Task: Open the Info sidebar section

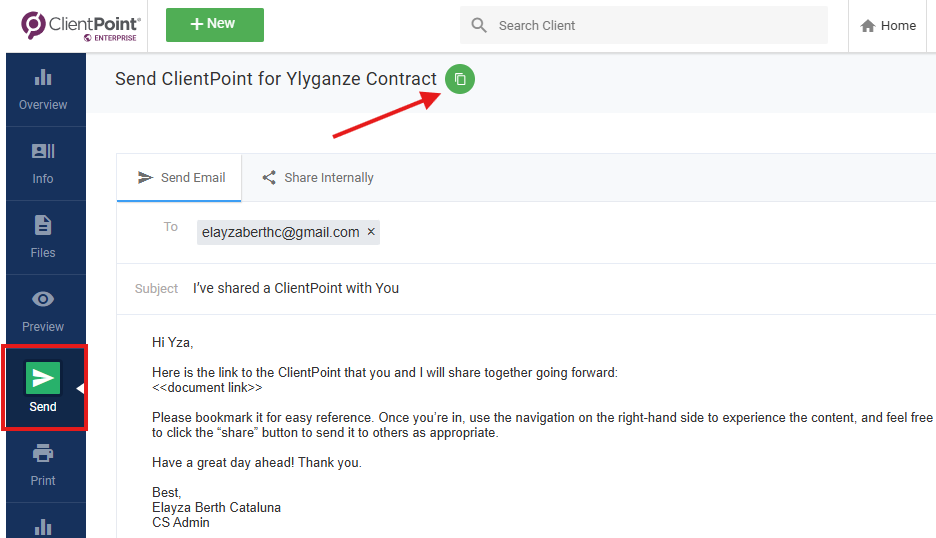Action: 43,164
